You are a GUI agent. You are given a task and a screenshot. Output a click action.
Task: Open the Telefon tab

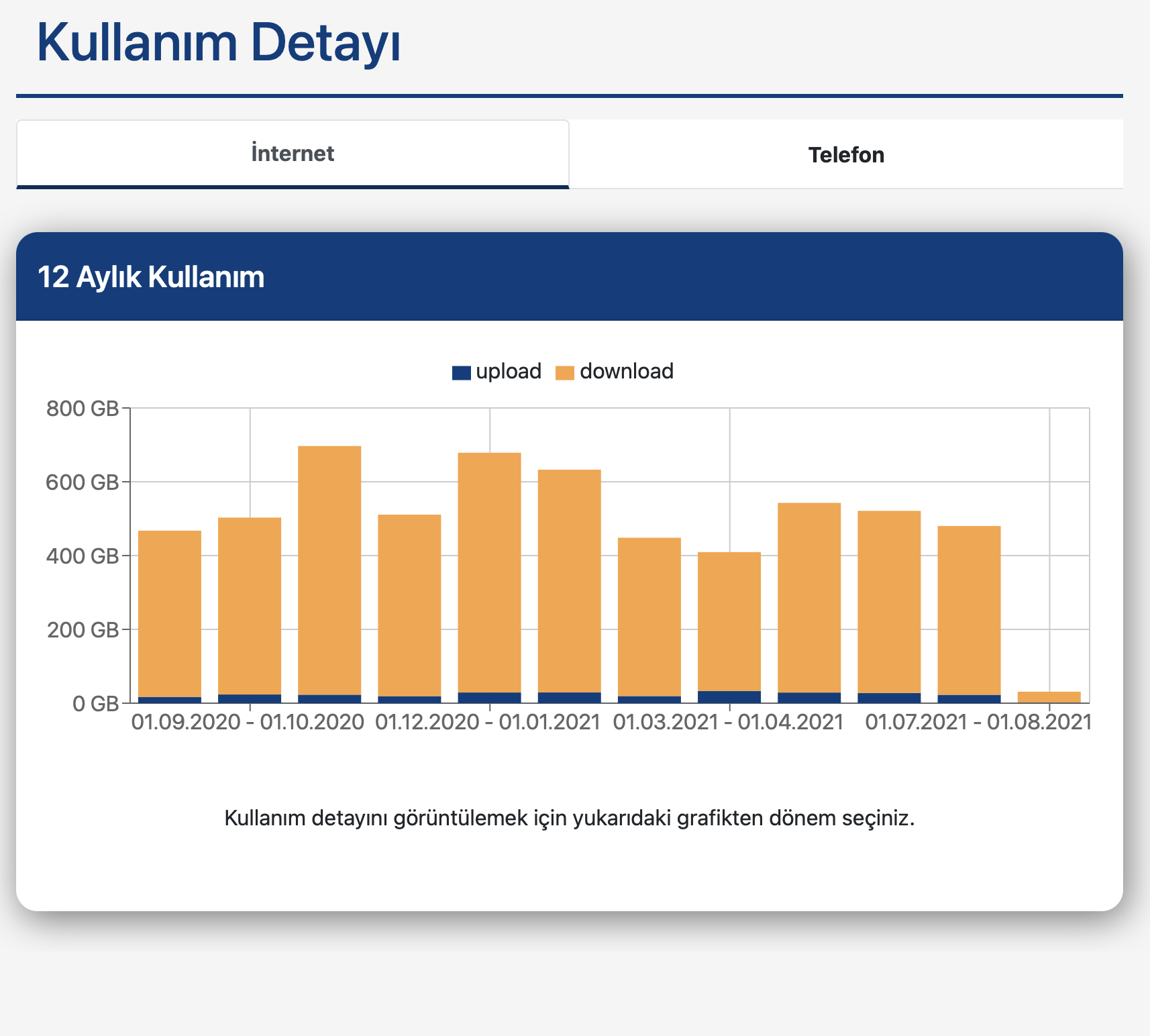click(846, 154)
